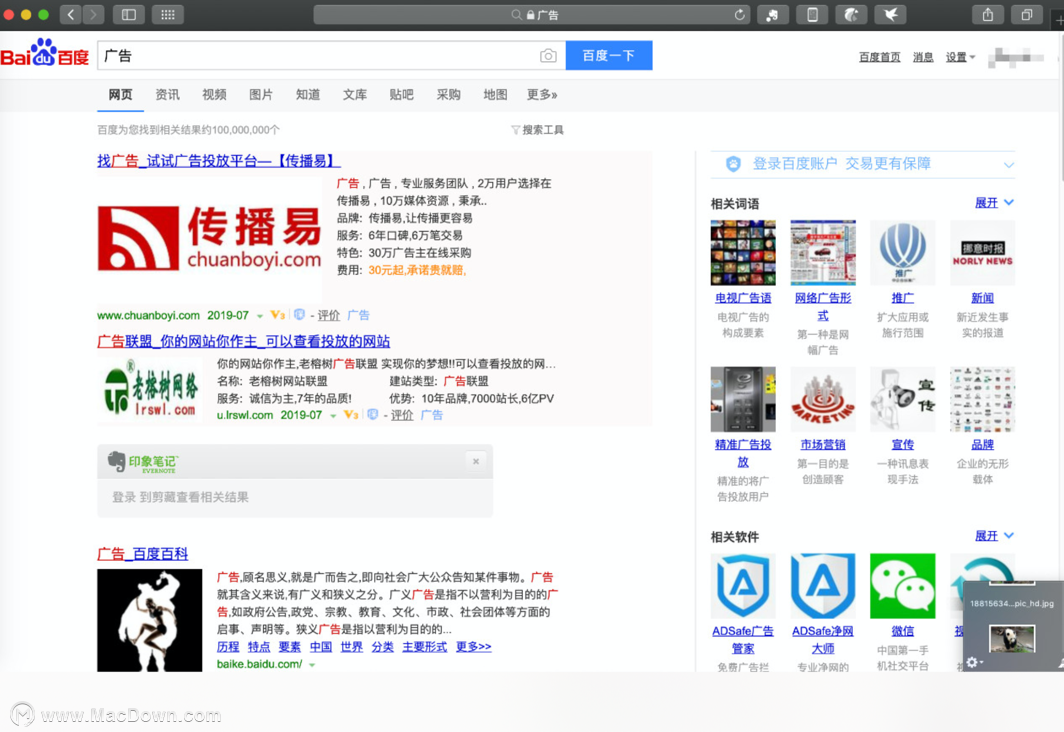The width and height of the screenshot is (1064, 732).
Task: Switch to the 视频 tab
Action: [x=214, y=95]
